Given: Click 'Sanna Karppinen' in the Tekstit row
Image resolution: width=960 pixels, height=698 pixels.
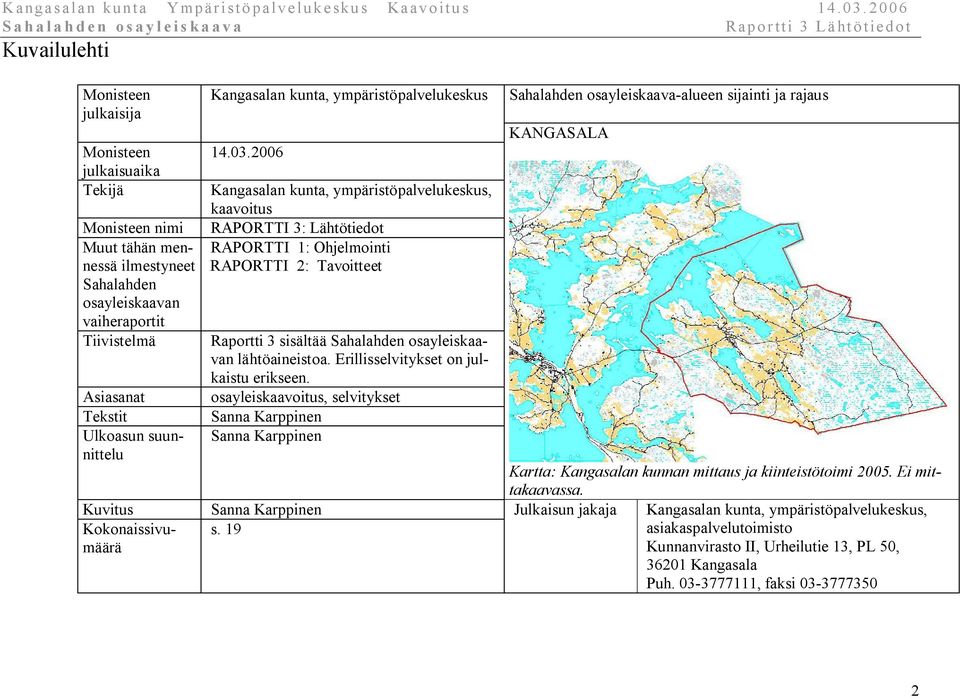Looking at the screenshot, I should click(x=266, y=416).
